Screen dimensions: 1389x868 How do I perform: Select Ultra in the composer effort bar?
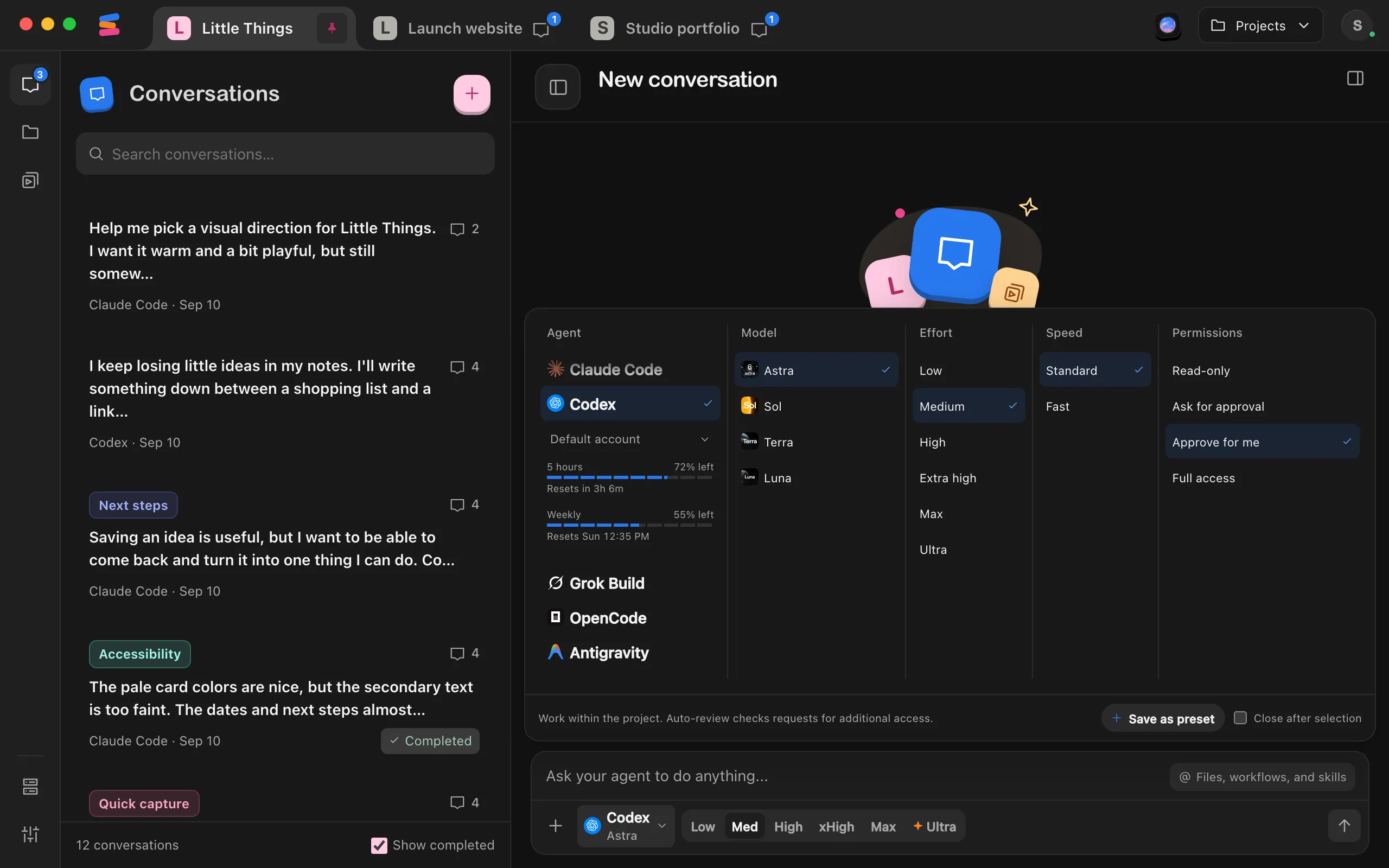935,827
